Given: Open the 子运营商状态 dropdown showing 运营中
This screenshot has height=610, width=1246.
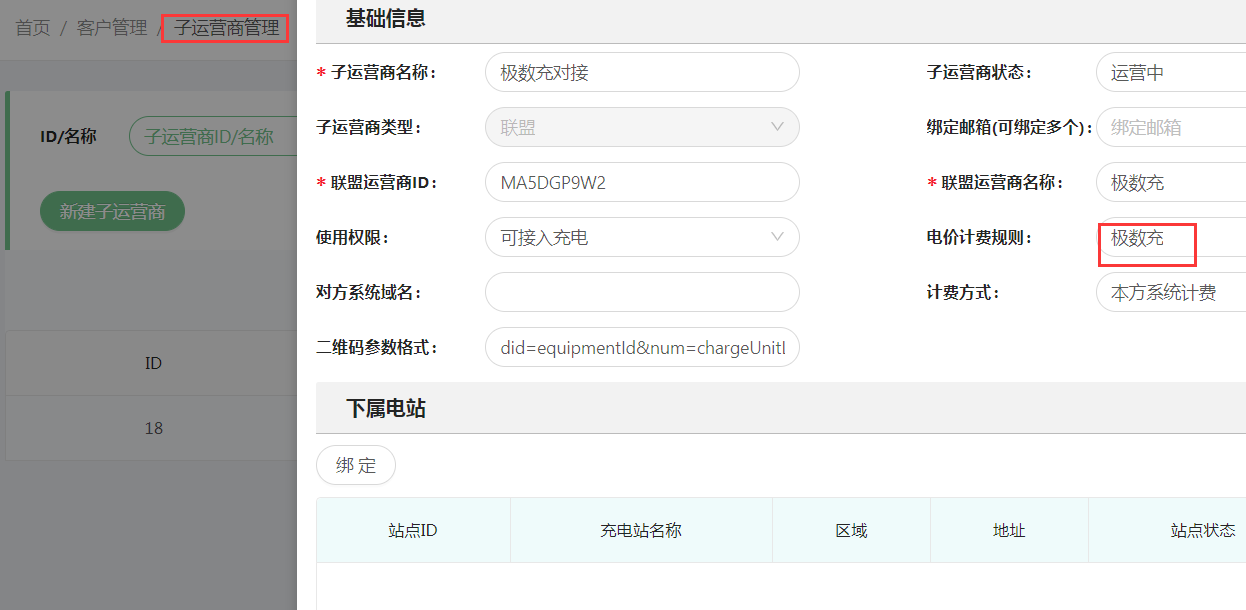Looking at the screenshot, I should [1170, 73].
